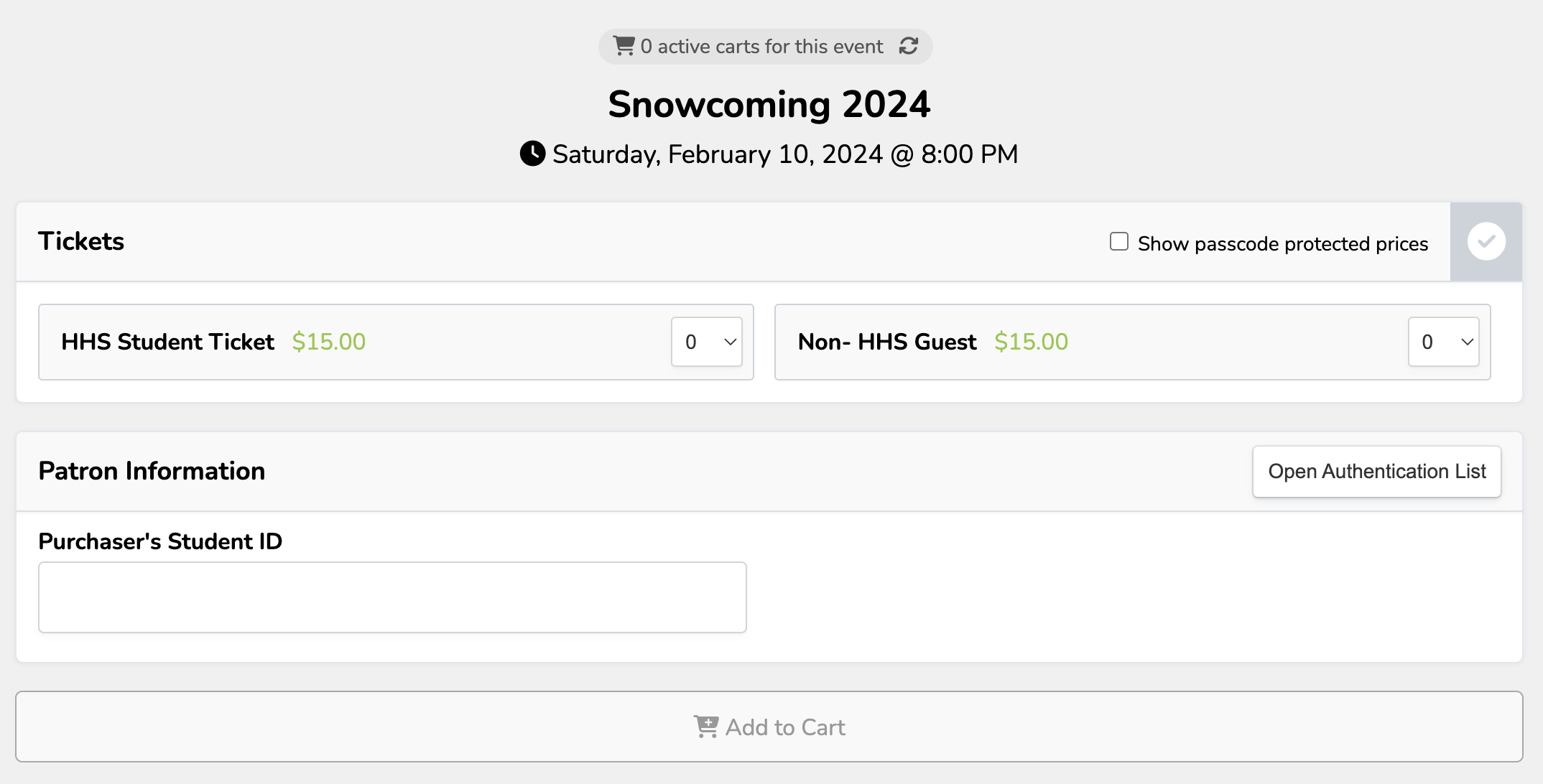
Task: Click the Non-HHS Guest $15.00 price
Action: tap(1031, 342)
